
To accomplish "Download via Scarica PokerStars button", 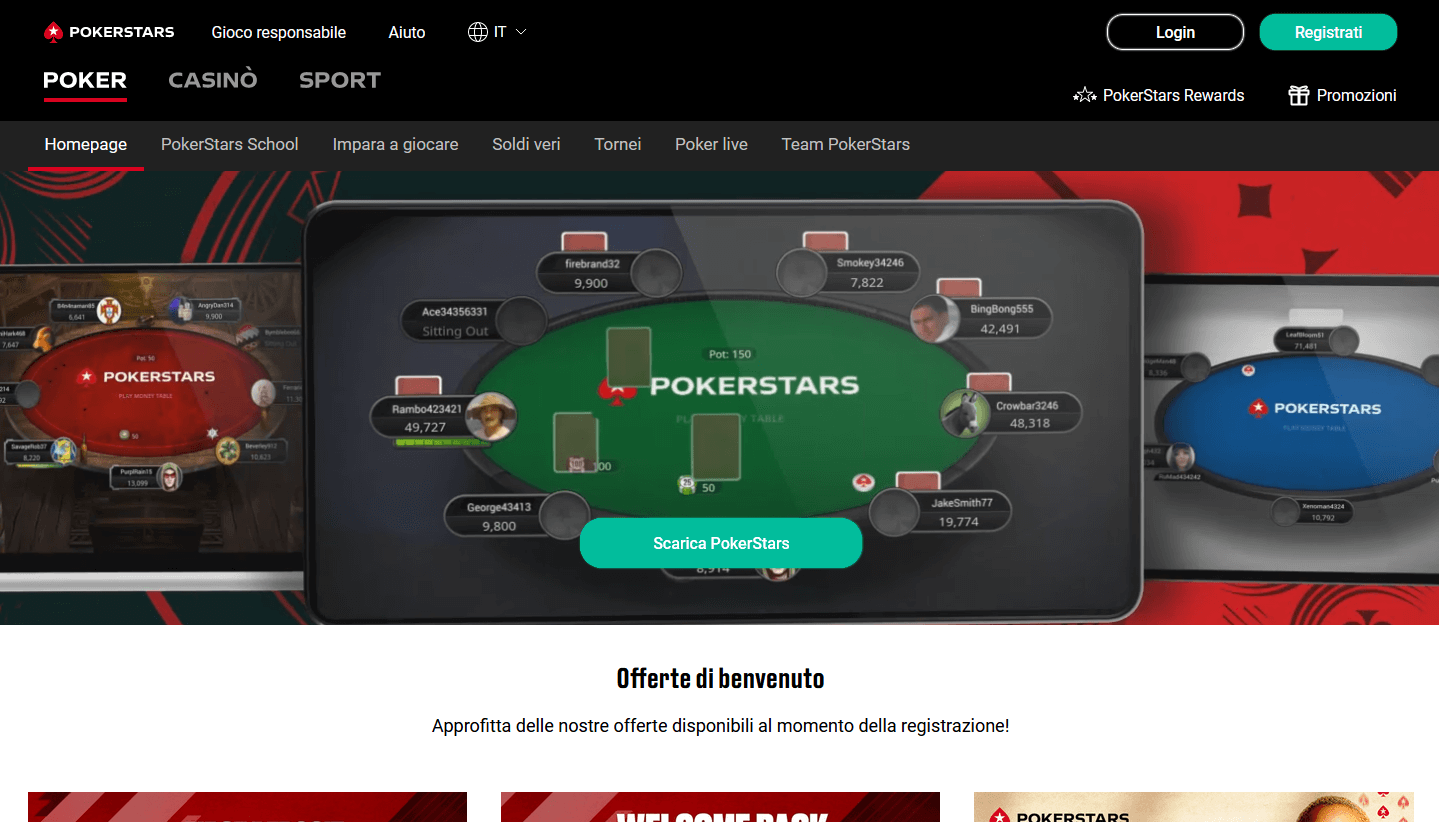I will (x=721, y=543).
